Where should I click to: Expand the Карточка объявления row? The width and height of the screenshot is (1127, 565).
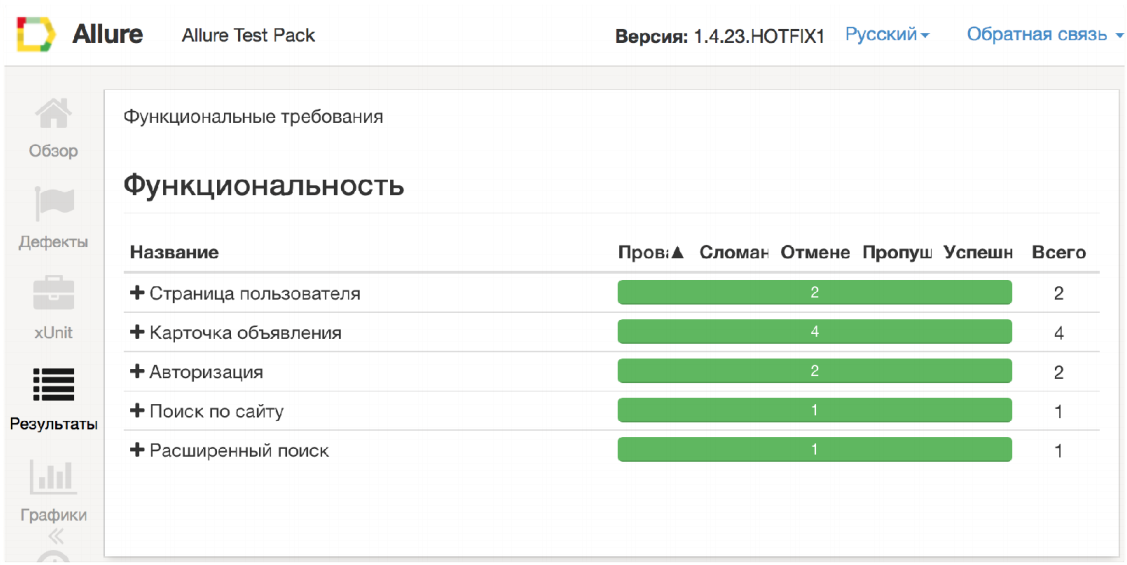coord(138,332)
